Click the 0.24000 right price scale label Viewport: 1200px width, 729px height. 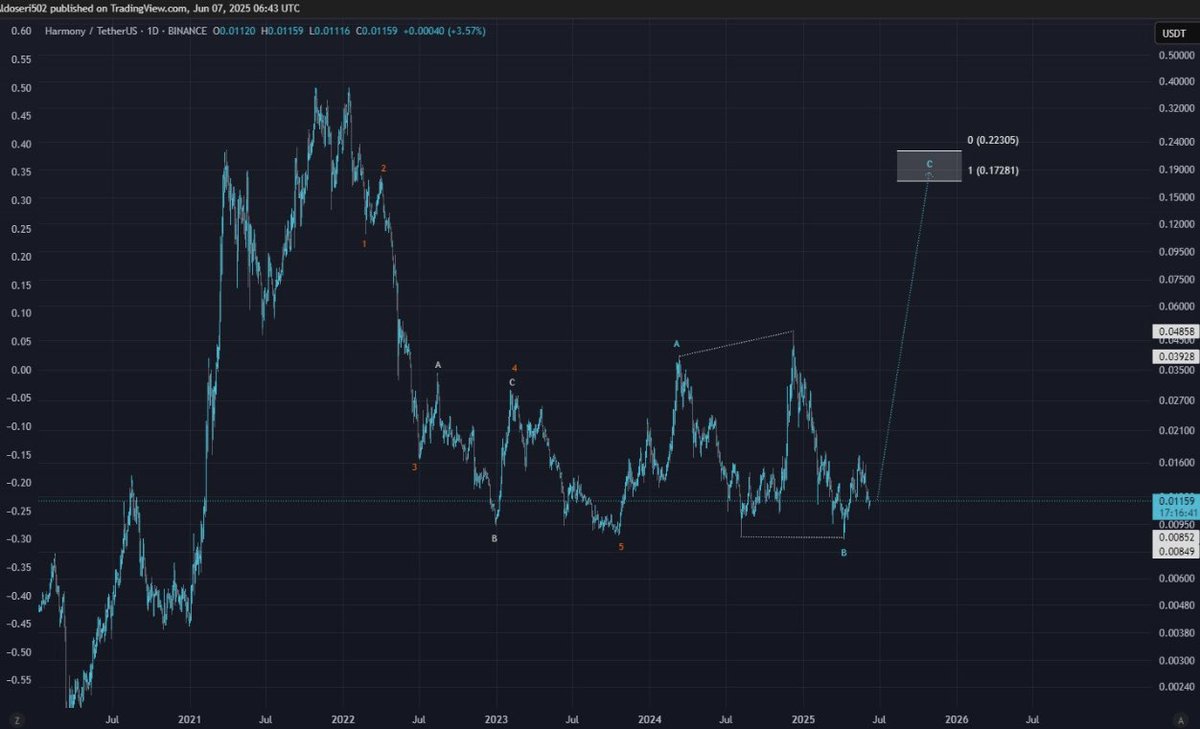pyautogui.click(x=1176, y=142)
